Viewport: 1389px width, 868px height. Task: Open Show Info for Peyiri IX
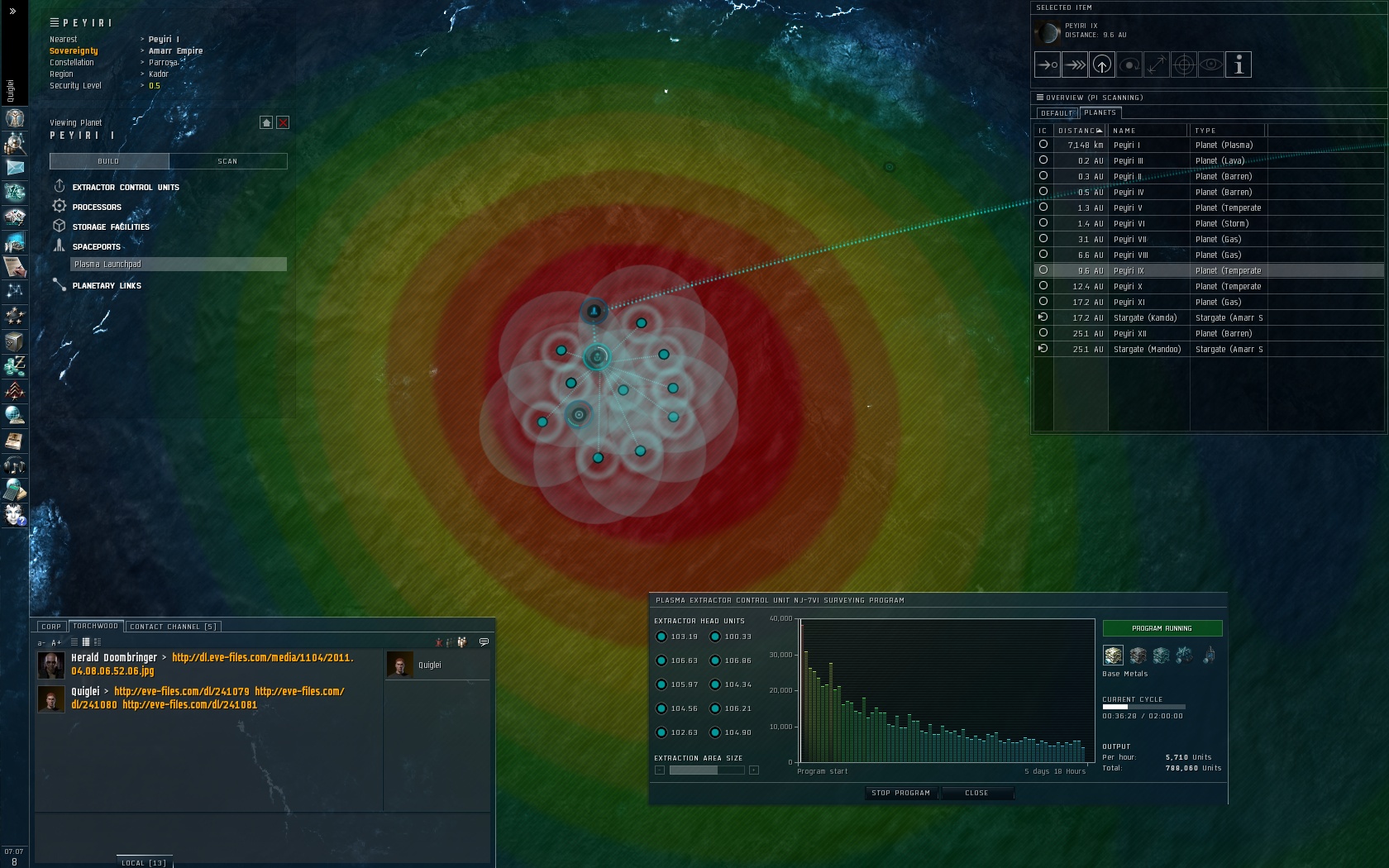(x=1239, y=64)
